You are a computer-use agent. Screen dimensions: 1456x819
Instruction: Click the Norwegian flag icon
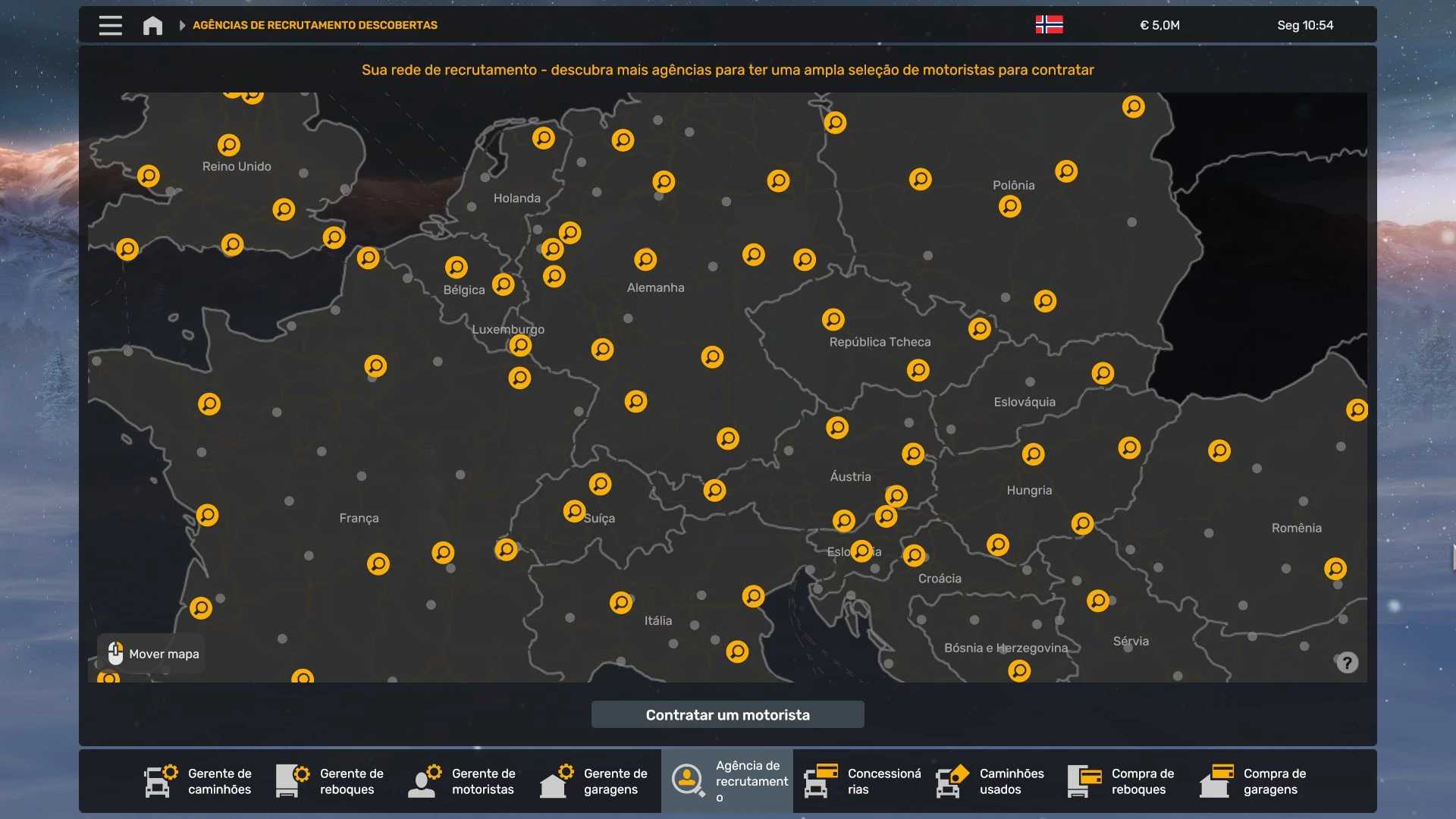point(1049,25)
